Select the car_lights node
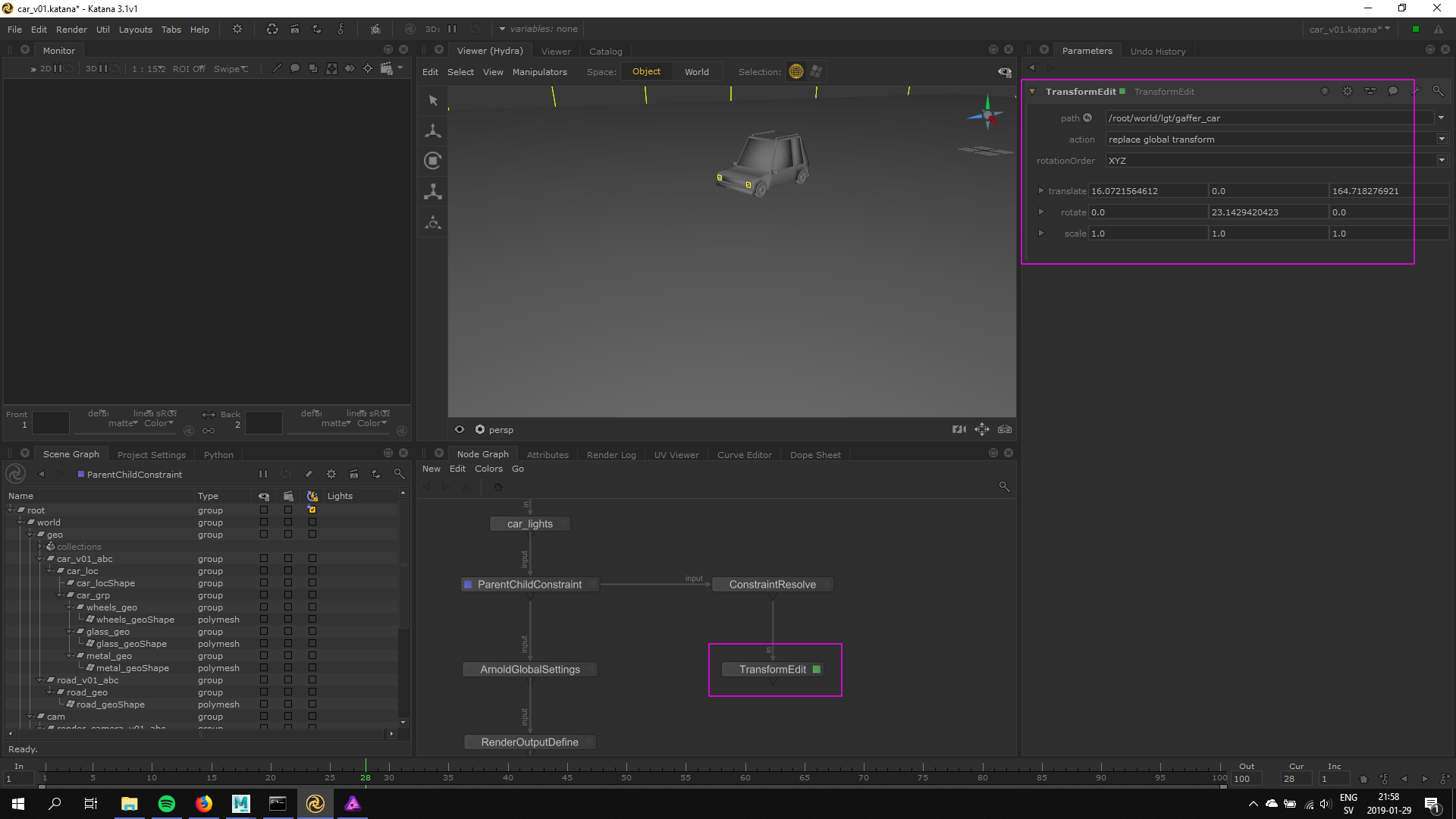The width and height of the screenshot is (1456, 819). click(530, 524)
